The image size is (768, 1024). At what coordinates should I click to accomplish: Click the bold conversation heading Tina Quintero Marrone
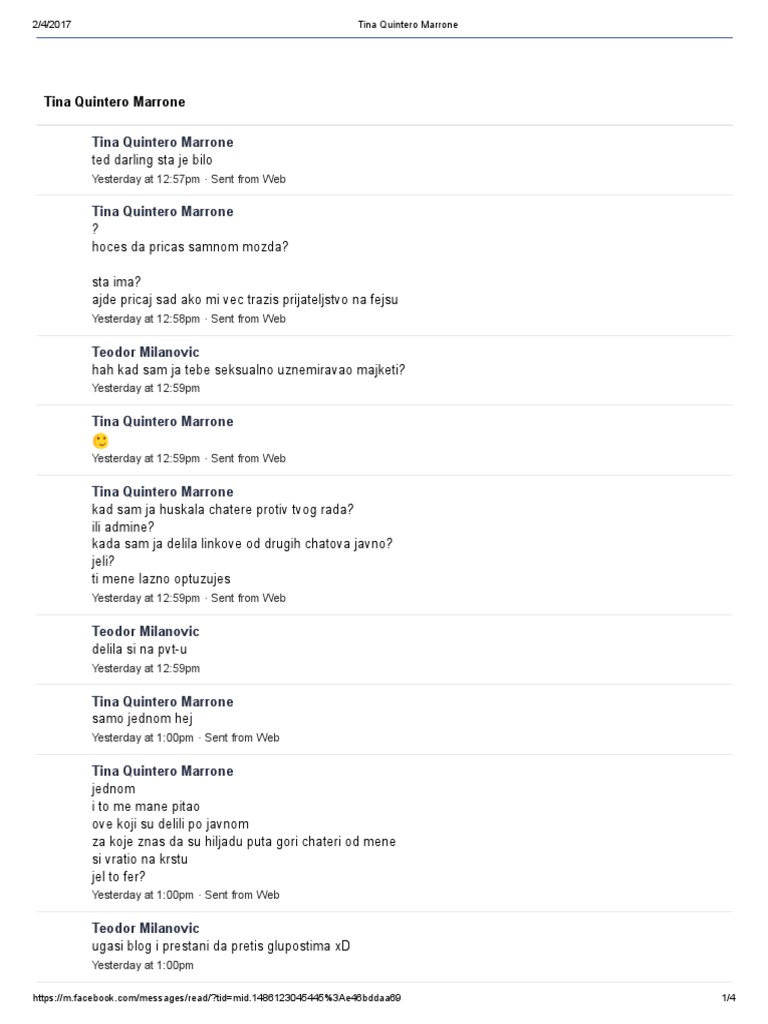[x=115, y=102]
